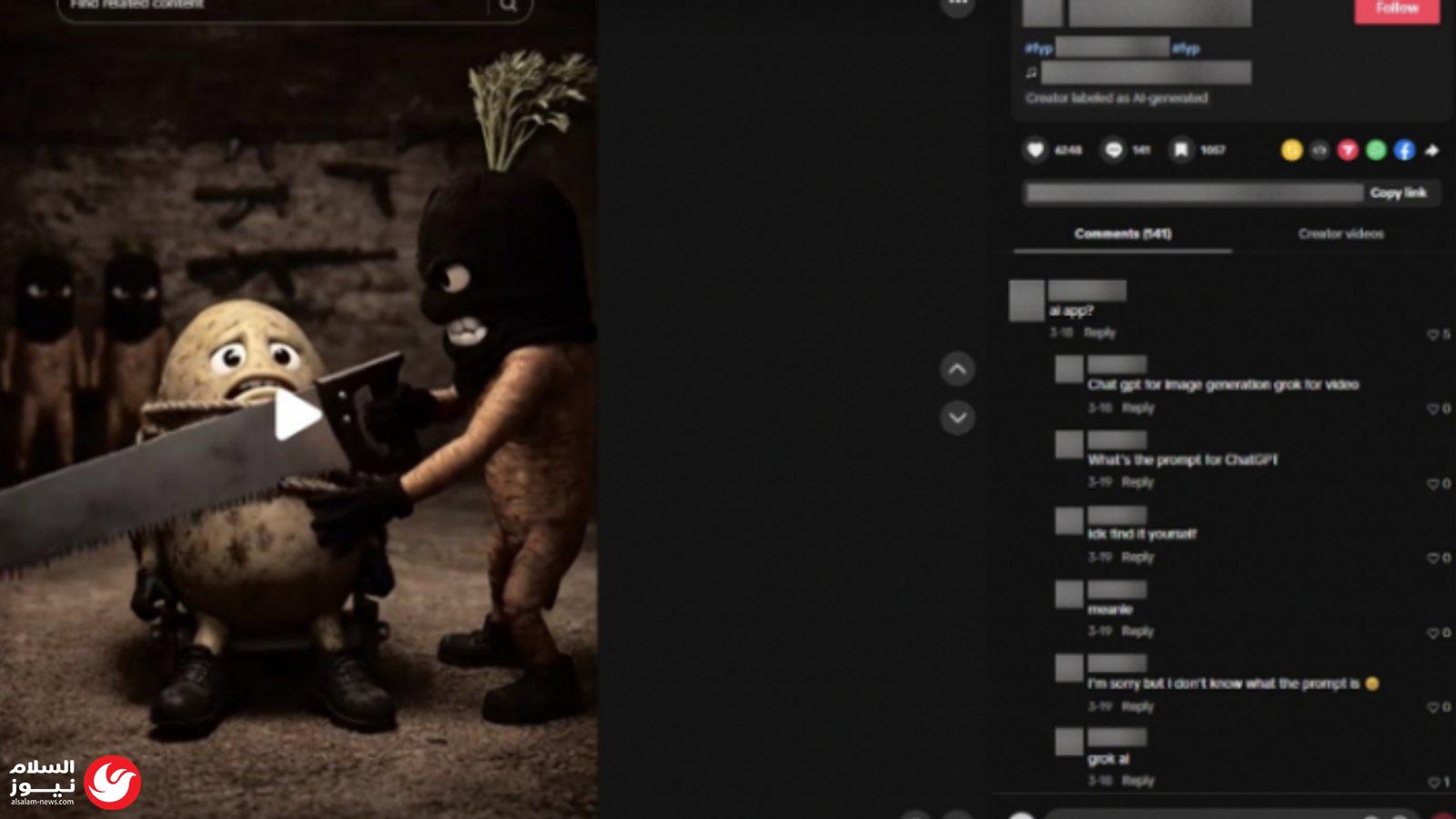Viewport: 1456px width, 819px height.
Task: Repost using the yellow share icon
Action: tap(1291, 150)
